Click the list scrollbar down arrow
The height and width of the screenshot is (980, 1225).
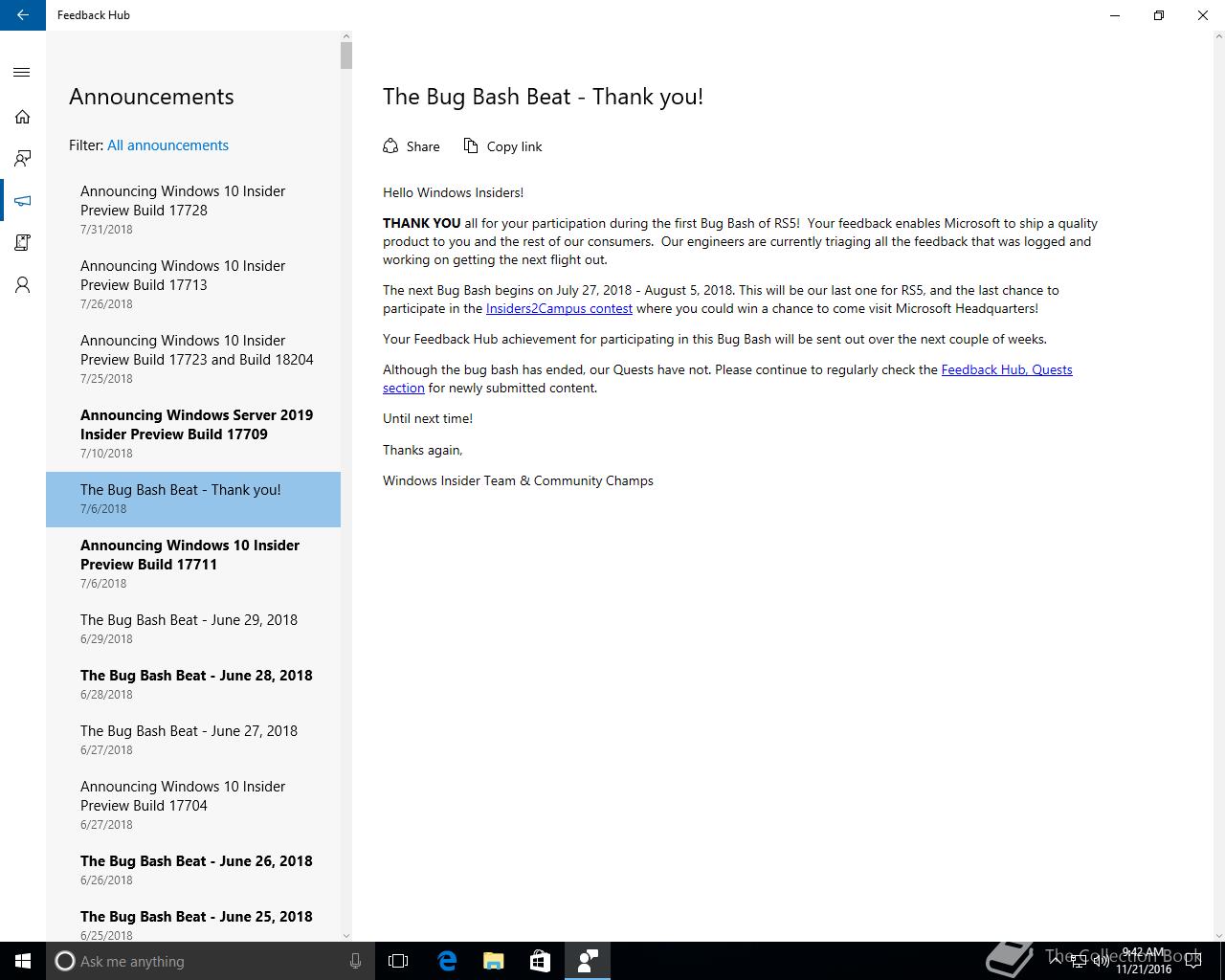(346, 935)
